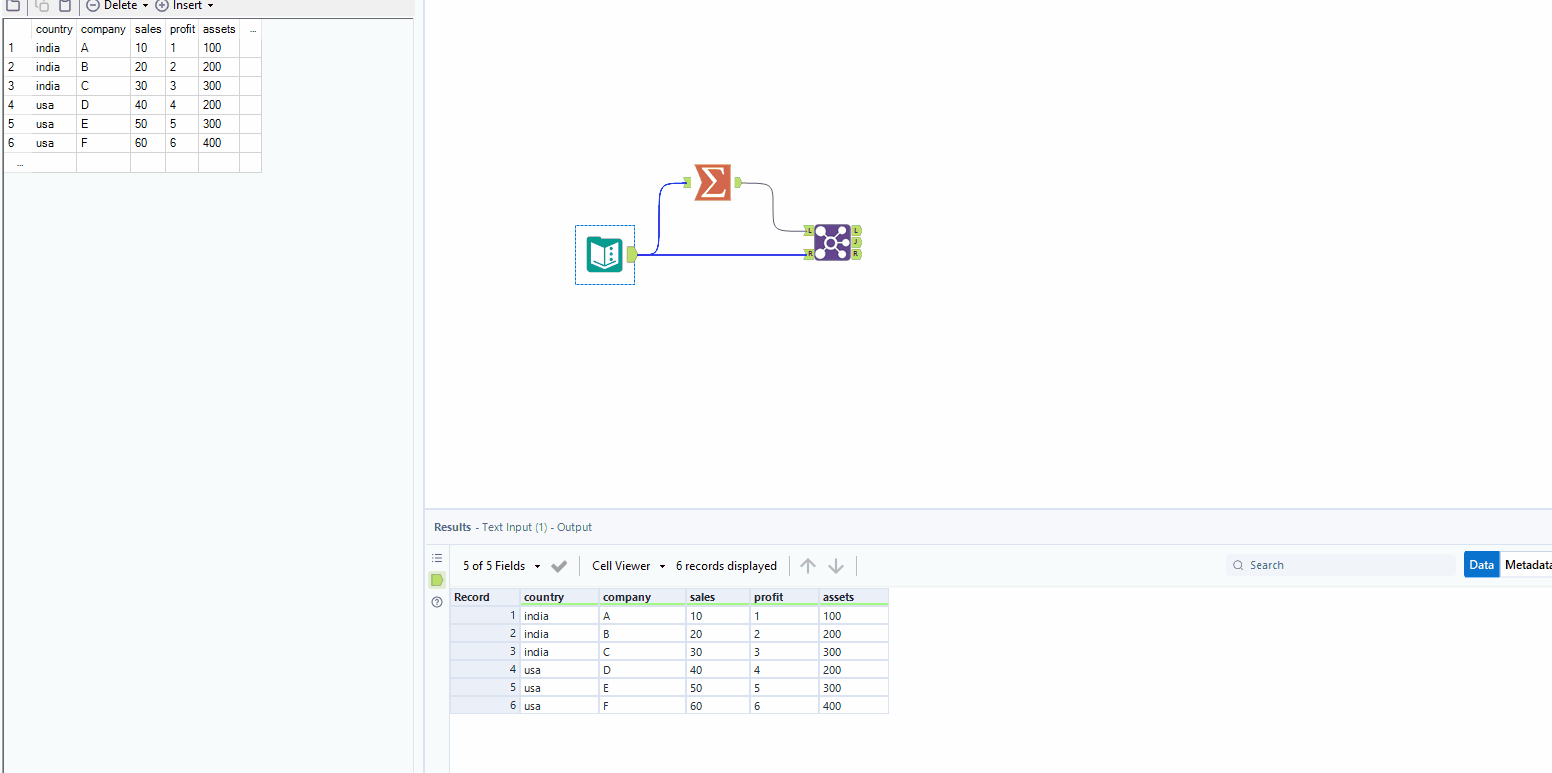
Task: Open the Insert dropdown in Text Input configuration
Action: [x=185, y=6]
